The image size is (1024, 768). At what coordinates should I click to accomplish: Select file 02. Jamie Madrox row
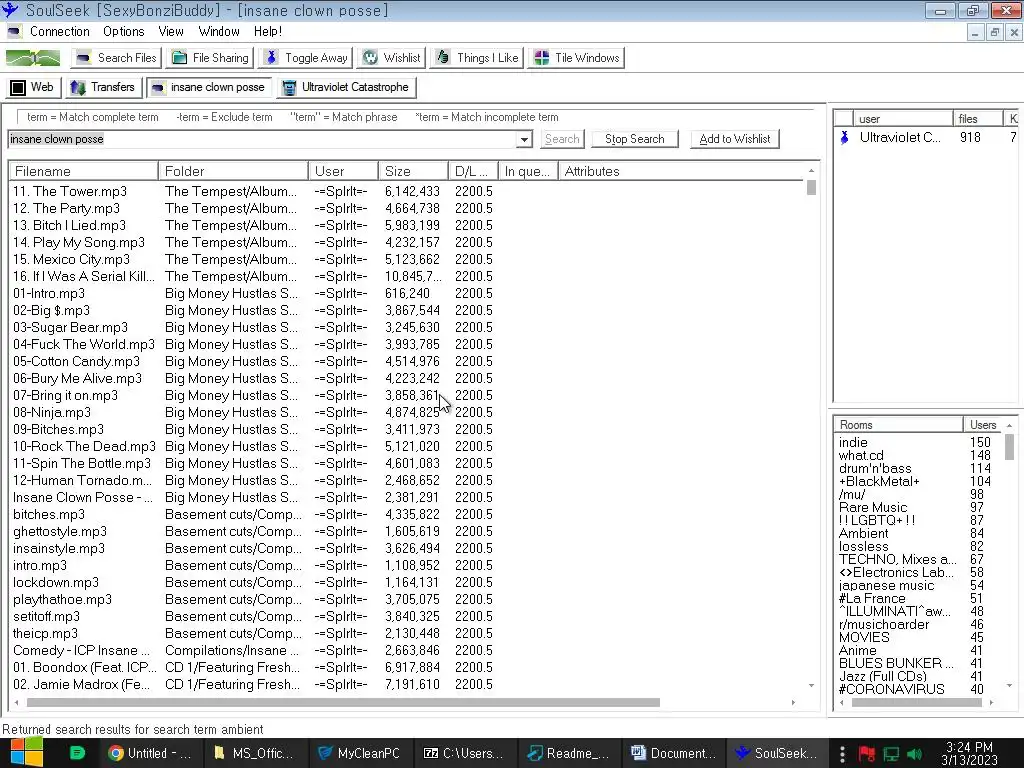click(x=84, y=684)
